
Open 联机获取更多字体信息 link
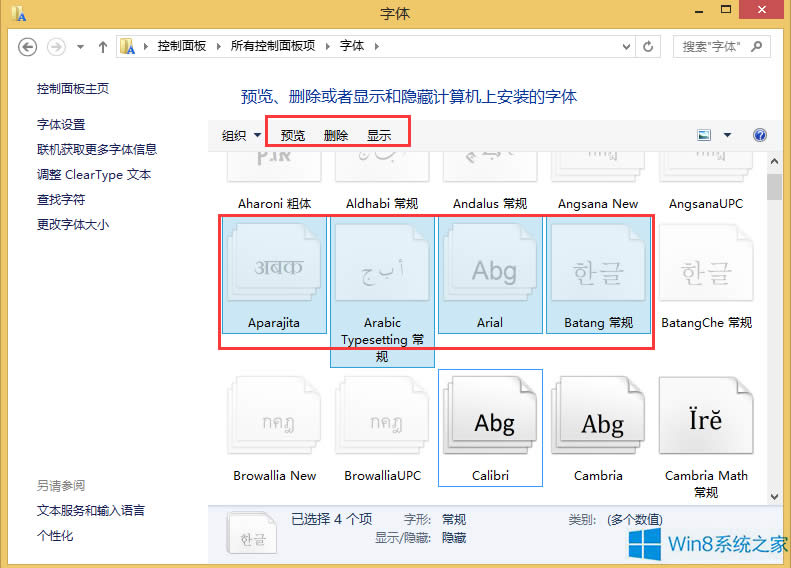[x=97, y=149]
